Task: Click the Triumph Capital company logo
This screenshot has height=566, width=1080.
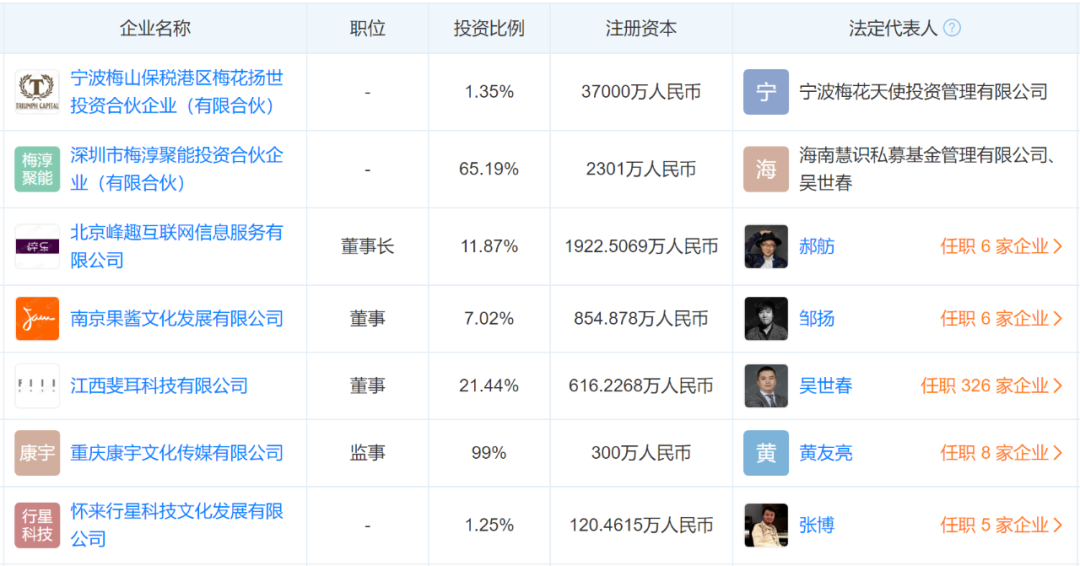Action: [38, 92]
